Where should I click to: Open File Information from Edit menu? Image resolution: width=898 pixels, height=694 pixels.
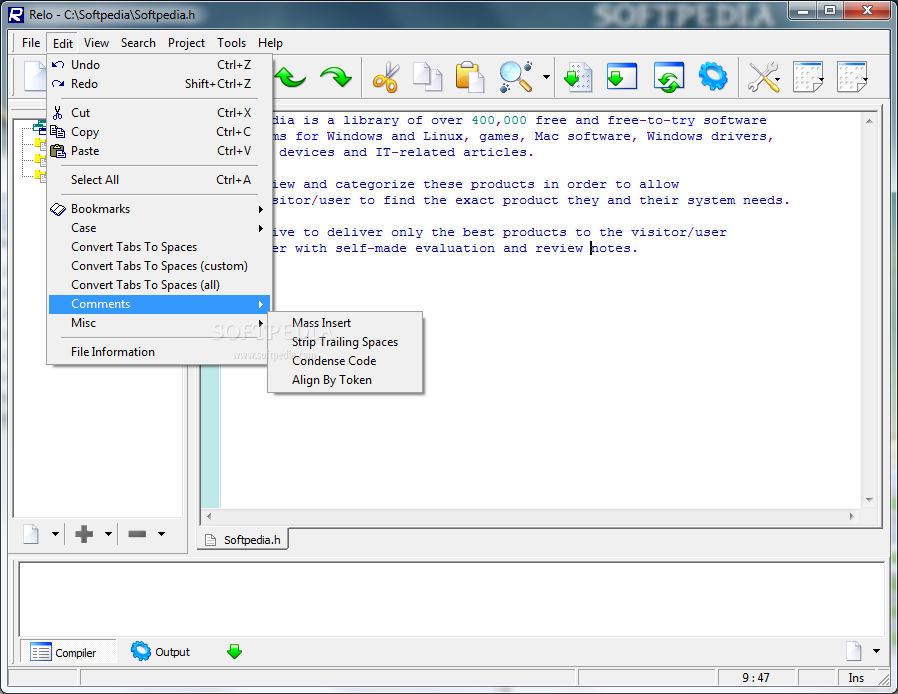159,352
